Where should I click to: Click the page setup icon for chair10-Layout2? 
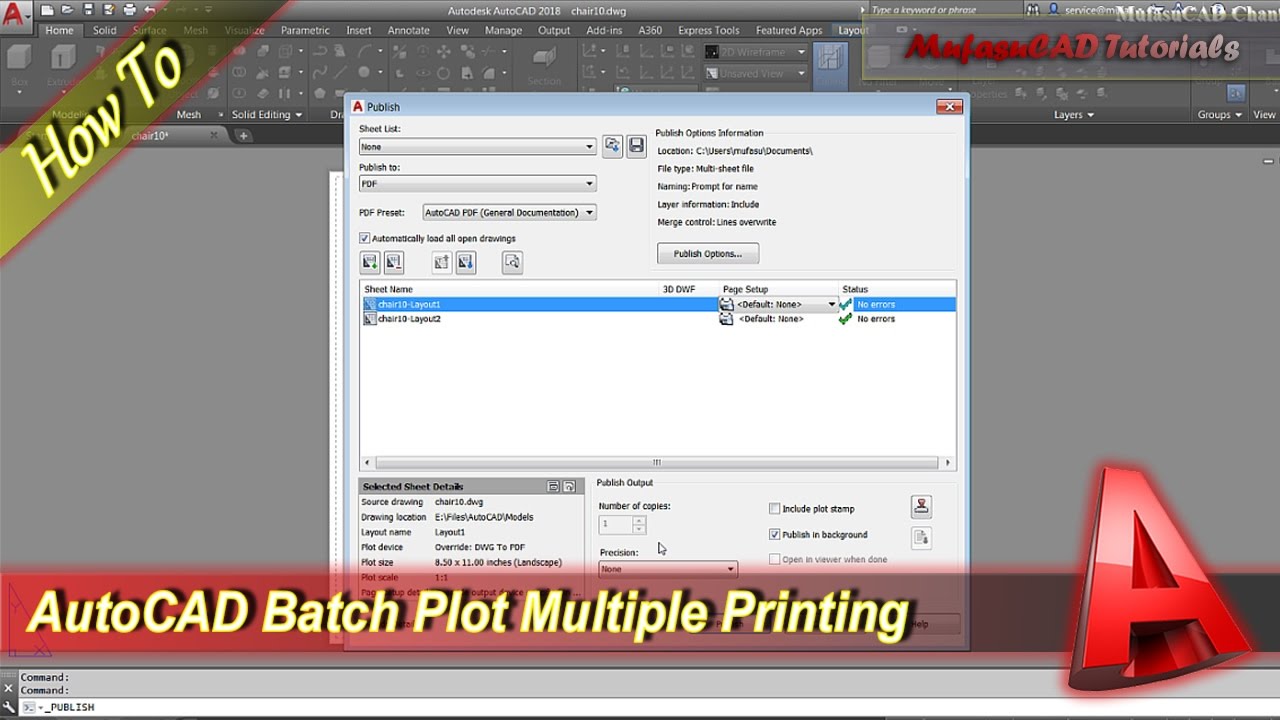pos(727,319)
